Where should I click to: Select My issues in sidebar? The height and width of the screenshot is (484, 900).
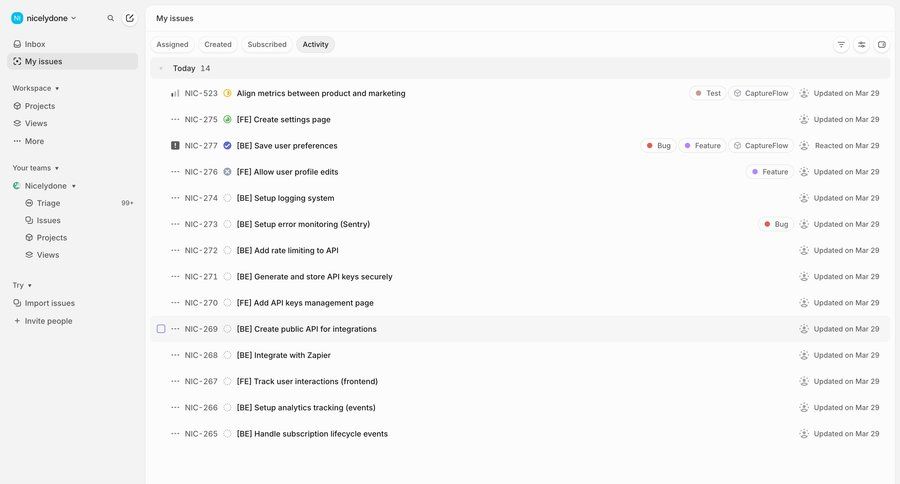click(x=72, y=61)
